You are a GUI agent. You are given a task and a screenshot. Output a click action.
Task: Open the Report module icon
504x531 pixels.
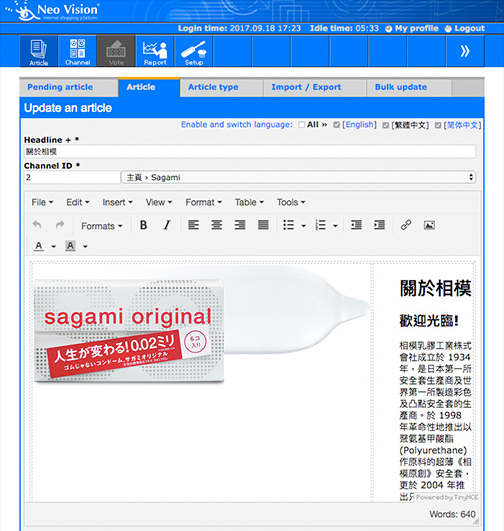155,51
